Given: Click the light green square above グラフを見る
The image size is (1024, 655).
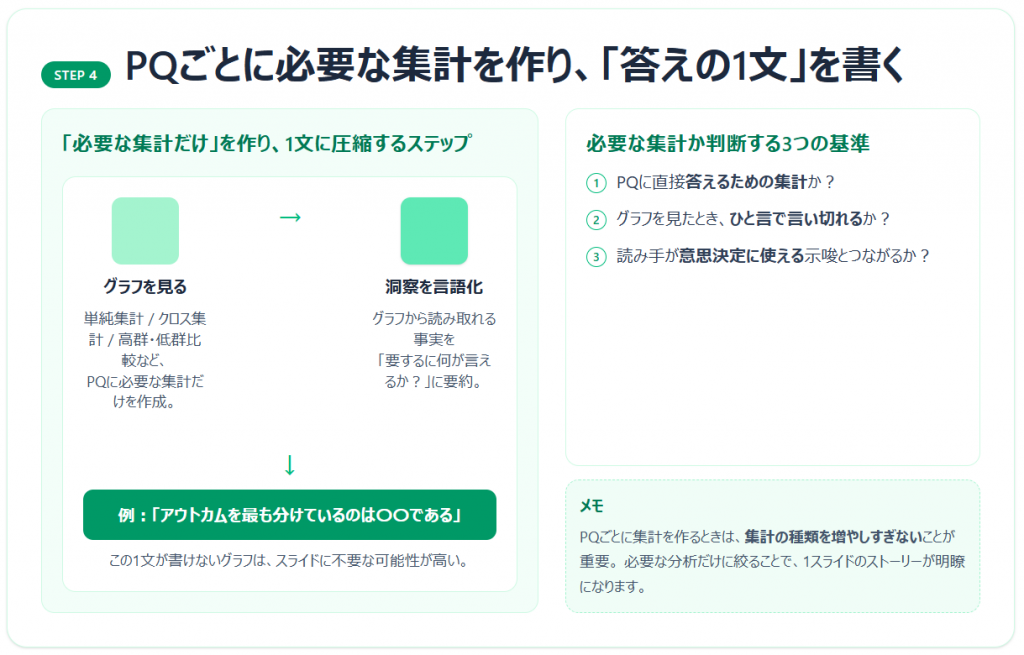Looking at the screenshot, I should [x=145, y=231].
